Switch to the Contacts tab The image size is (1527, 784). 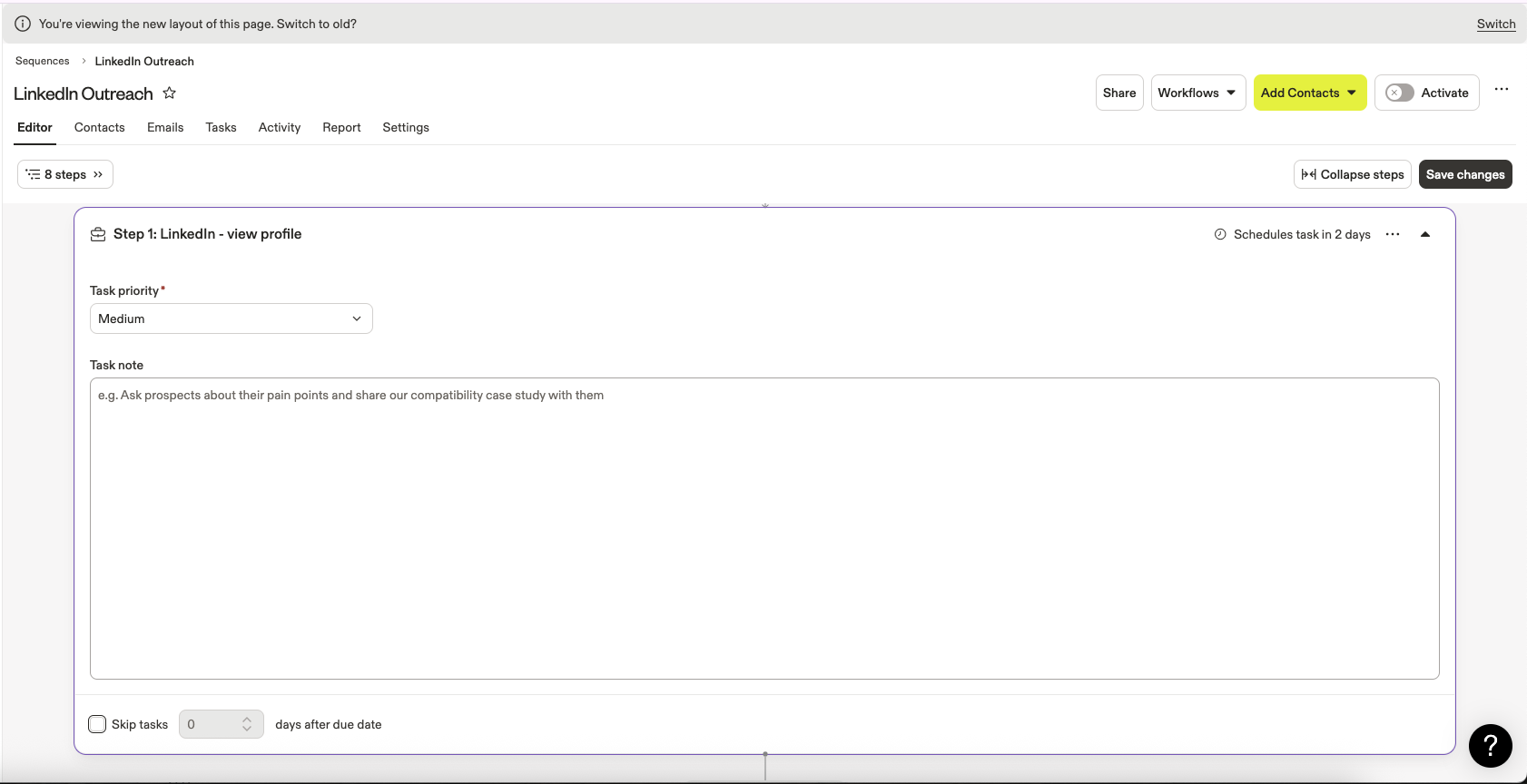[x=100, y=127]
